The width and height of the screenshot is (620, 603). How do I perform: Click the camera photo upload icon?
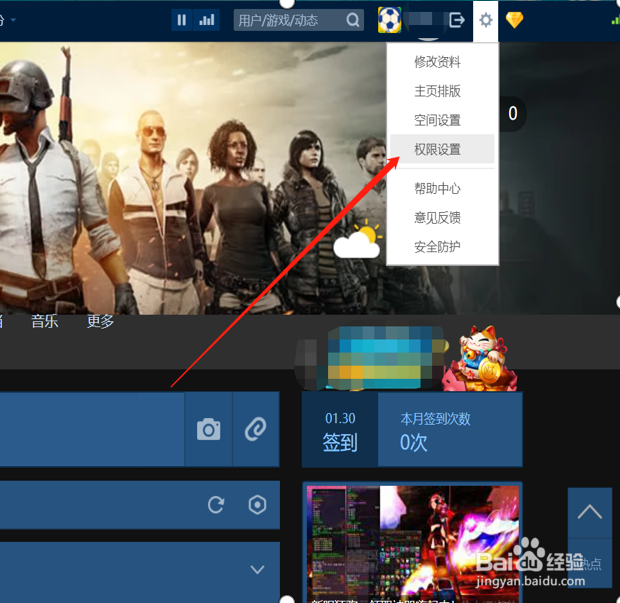click(208, 429)
